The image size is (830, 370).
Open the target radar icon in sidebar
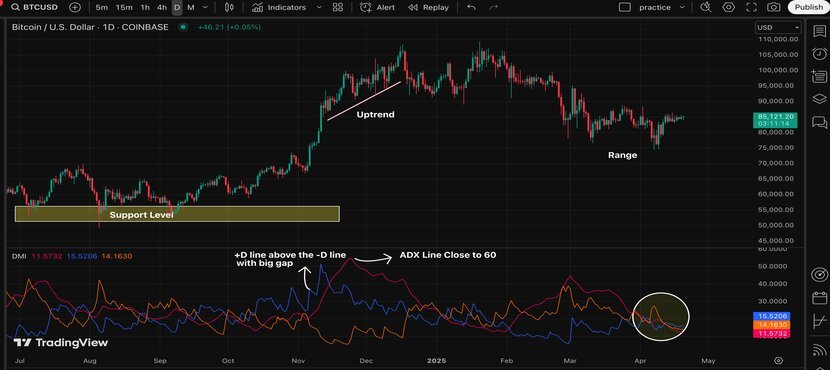(x=819, y=275)
